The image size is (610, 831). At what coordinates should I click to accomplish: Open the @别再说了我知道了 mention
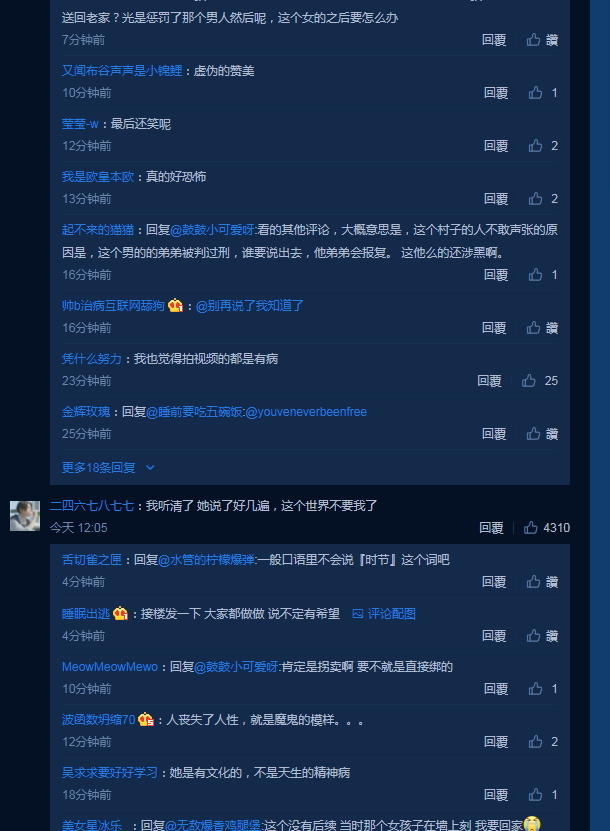click(x=250, y=305)
